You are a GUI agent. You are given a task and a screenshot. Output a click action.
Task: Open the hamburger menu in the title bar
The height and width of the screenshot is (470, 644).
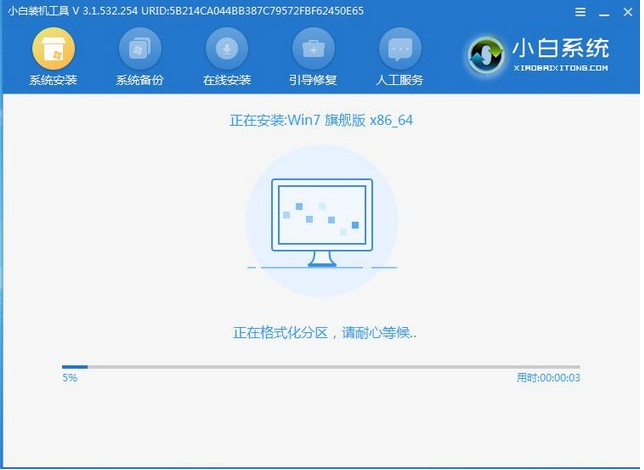tap(581, 11)
